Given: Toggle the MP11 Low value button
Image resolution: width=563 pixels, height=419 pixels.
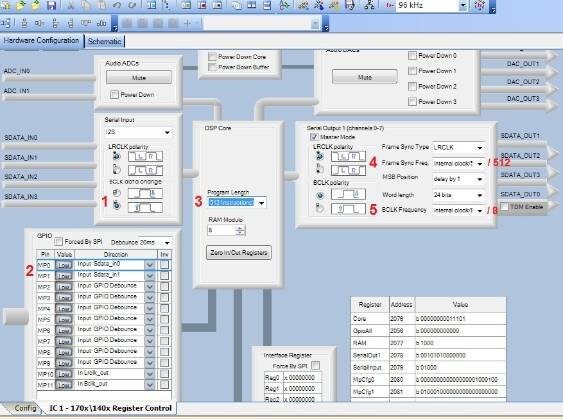Looking at the screenshot, I should tap(64, 385).
